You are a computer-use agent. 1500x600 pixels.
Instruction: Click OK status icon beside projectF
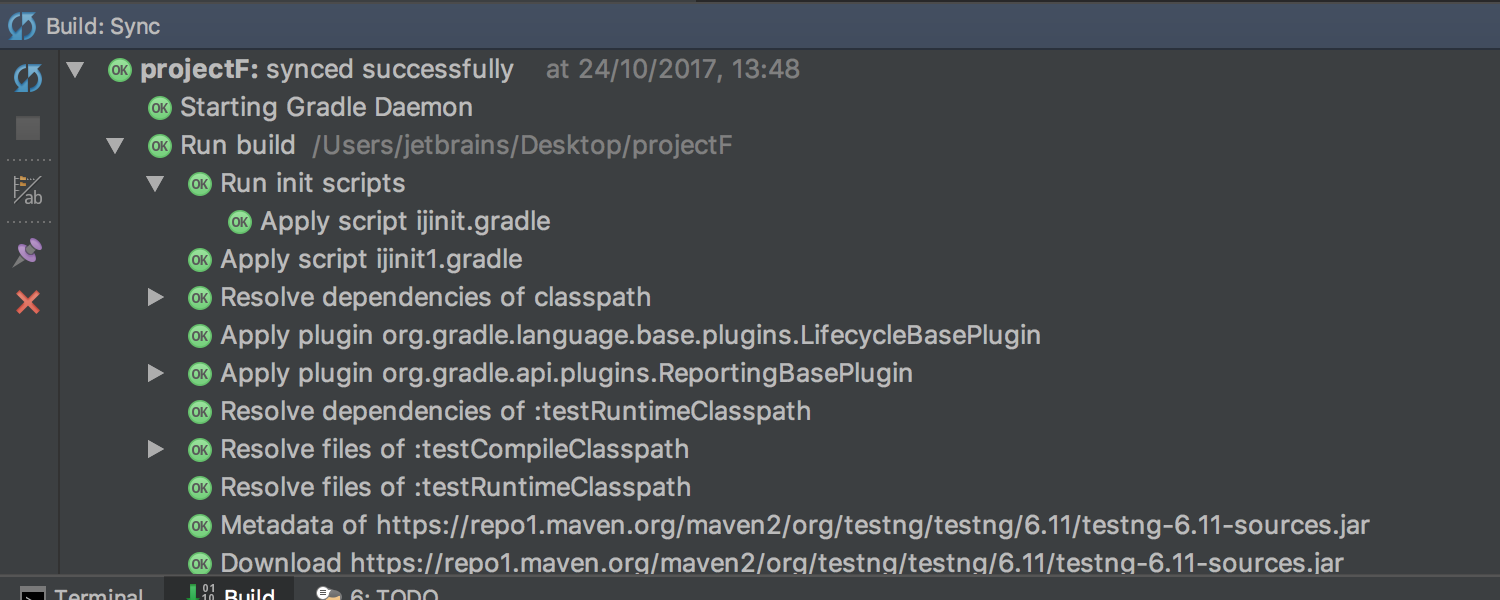pyautogui.click(x=120, y=70)
